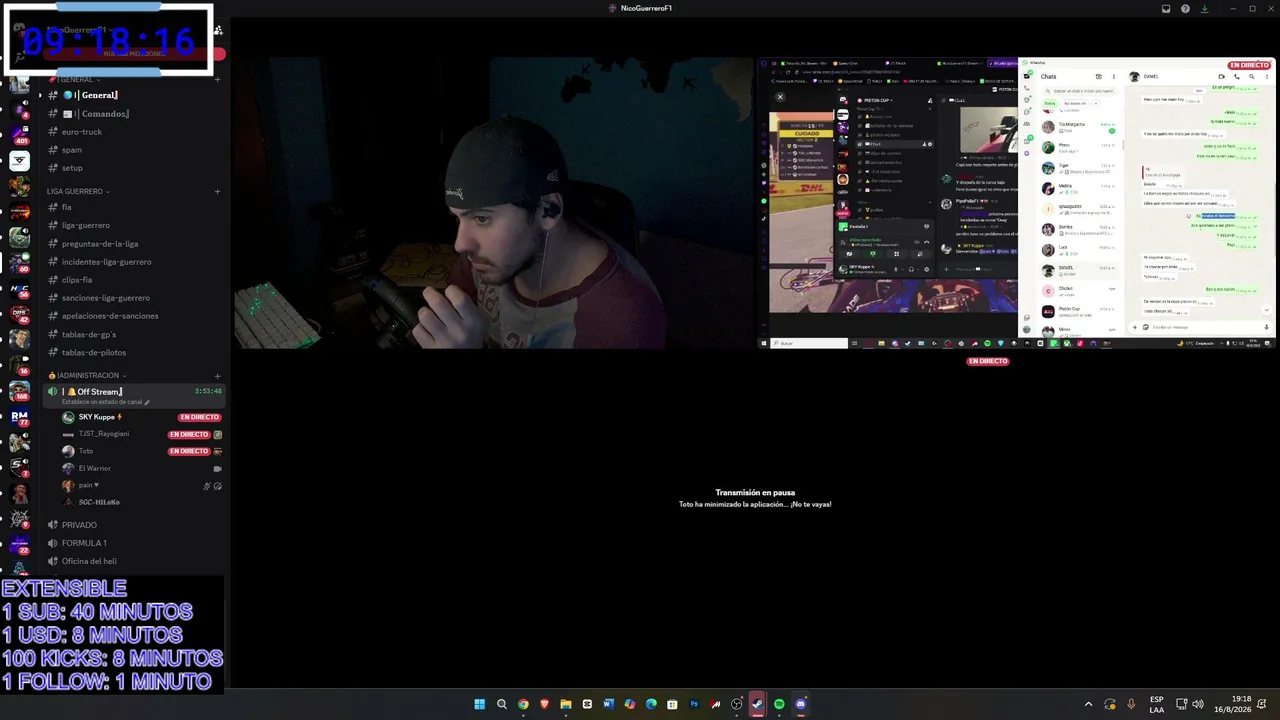The width and height of the screenshot is (1280, 720).
Task: Expand the General channel threads arrow
Action: tap(40, 95)
